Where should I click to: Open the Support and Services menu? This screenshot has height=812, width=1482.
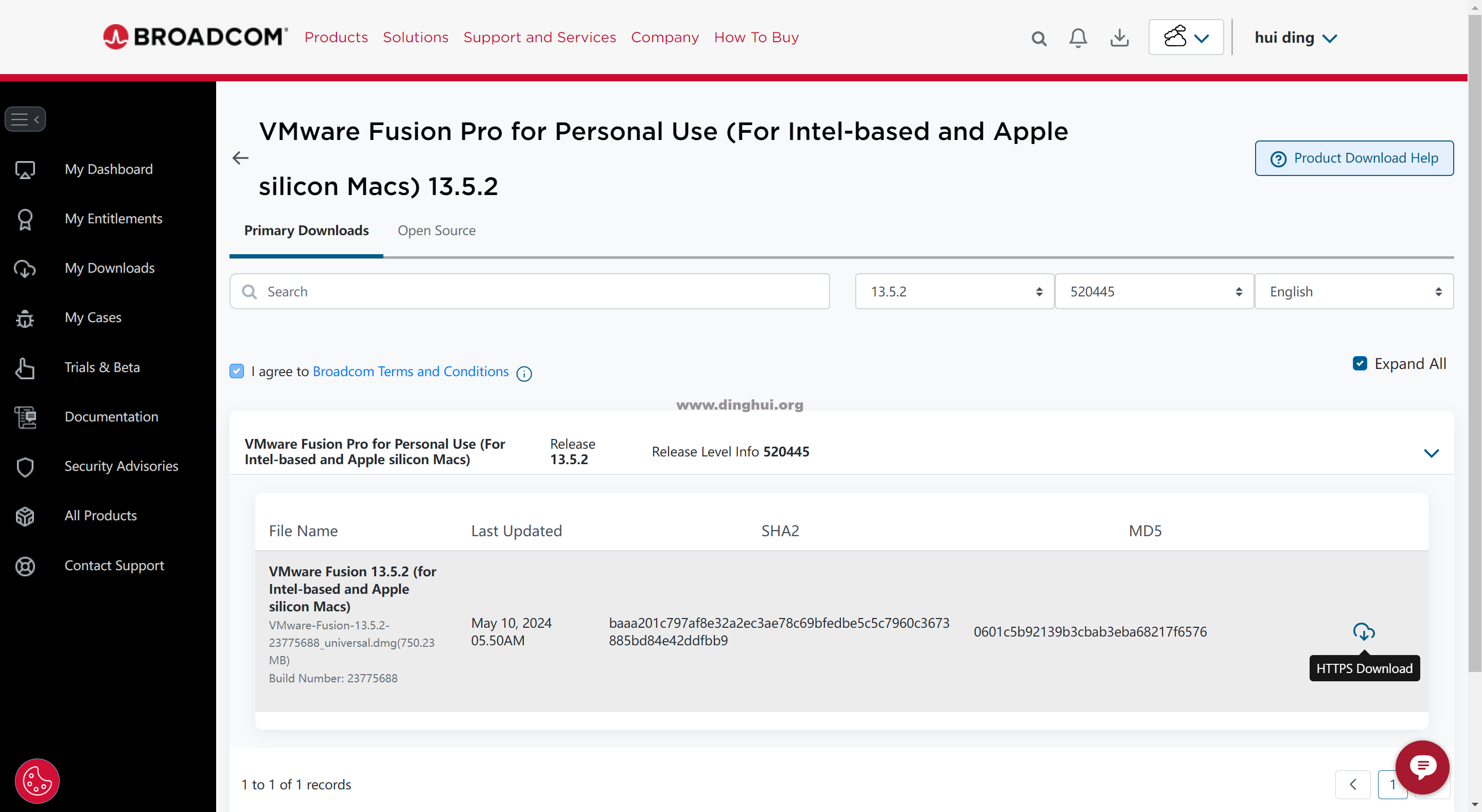pos(539,38)
